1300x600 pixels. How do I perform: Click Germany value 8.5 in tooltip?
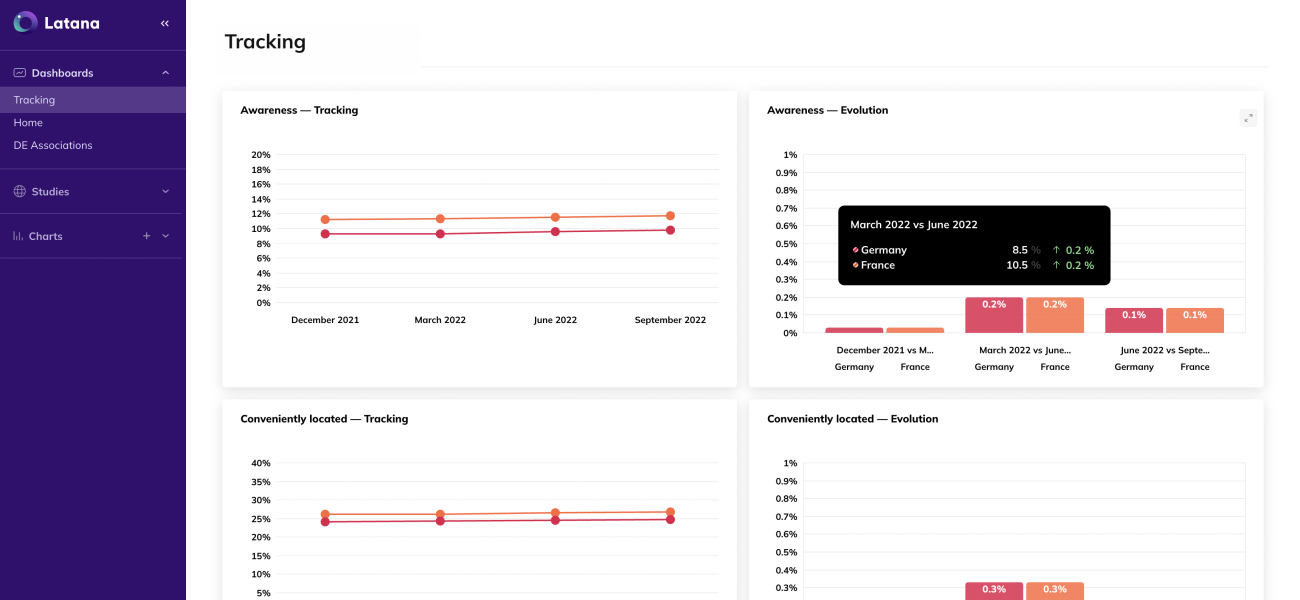point(1020,250)
